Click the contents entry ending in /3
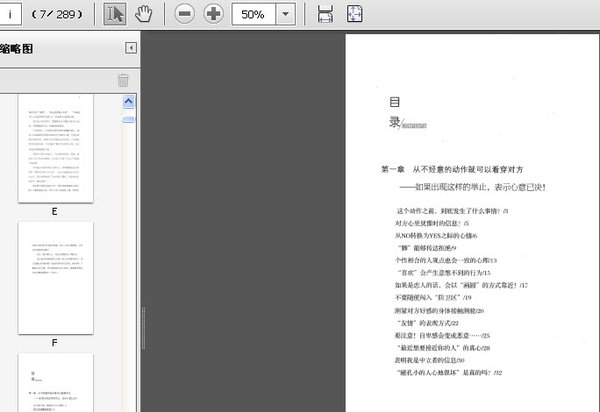Screen dimensions: 600x412 [452, 212]
